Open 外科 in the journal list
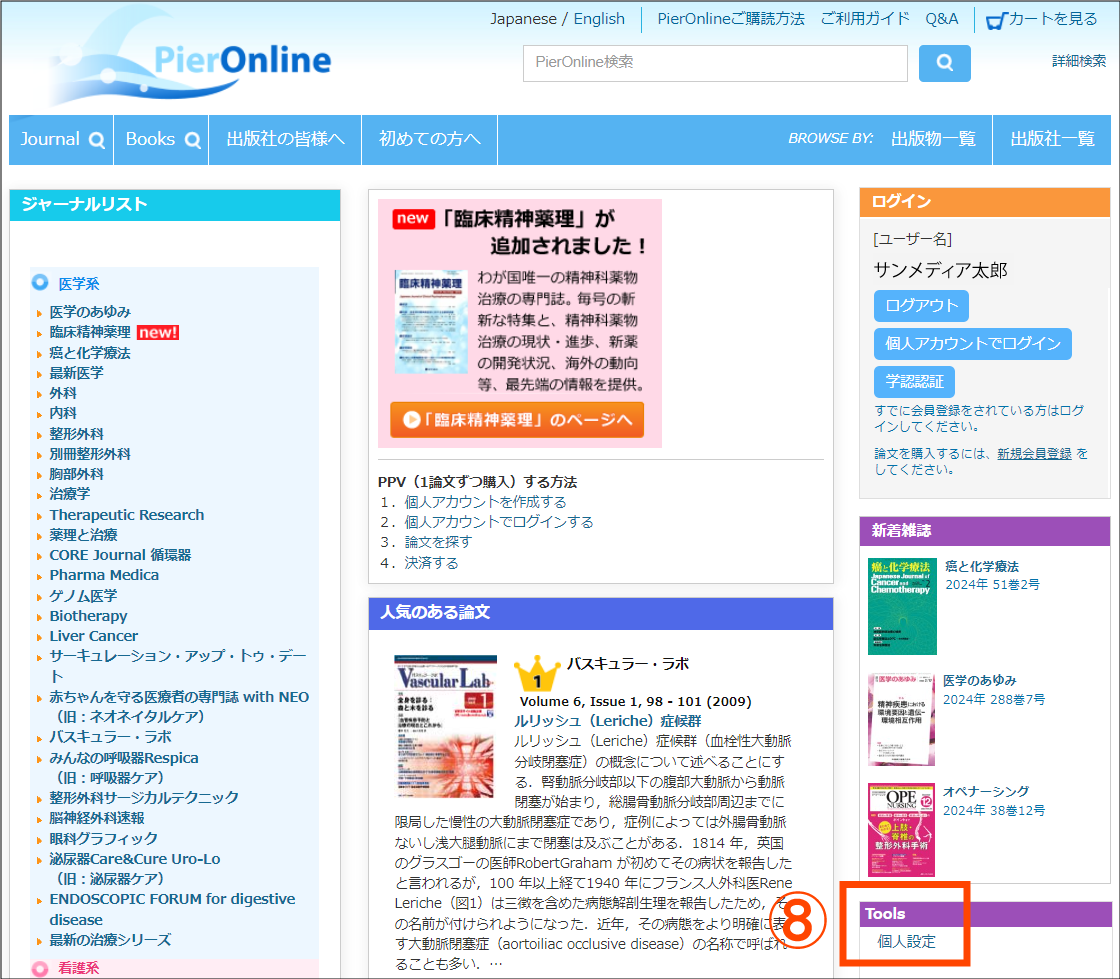This screenshot has width=1120, height=979. click(x=63, y=393)
